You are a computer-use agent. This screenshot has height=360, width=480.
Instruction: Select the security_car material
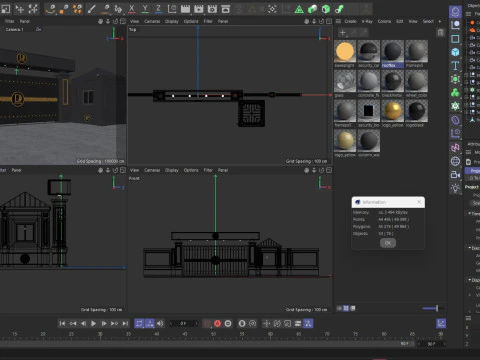tap(369, 51)
